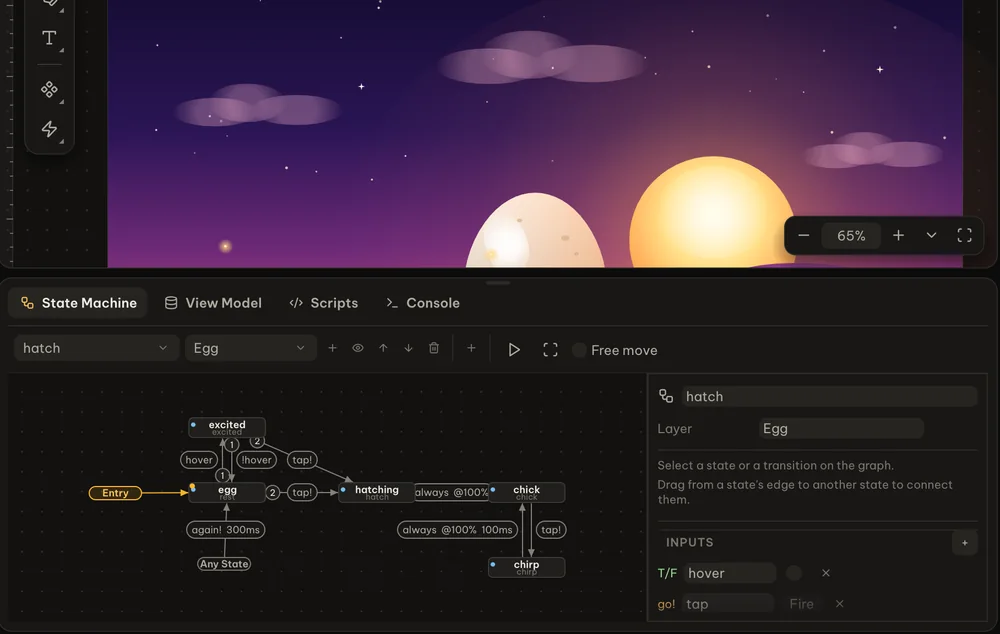Click the T/F type label for hover

(x=667, y=573)
